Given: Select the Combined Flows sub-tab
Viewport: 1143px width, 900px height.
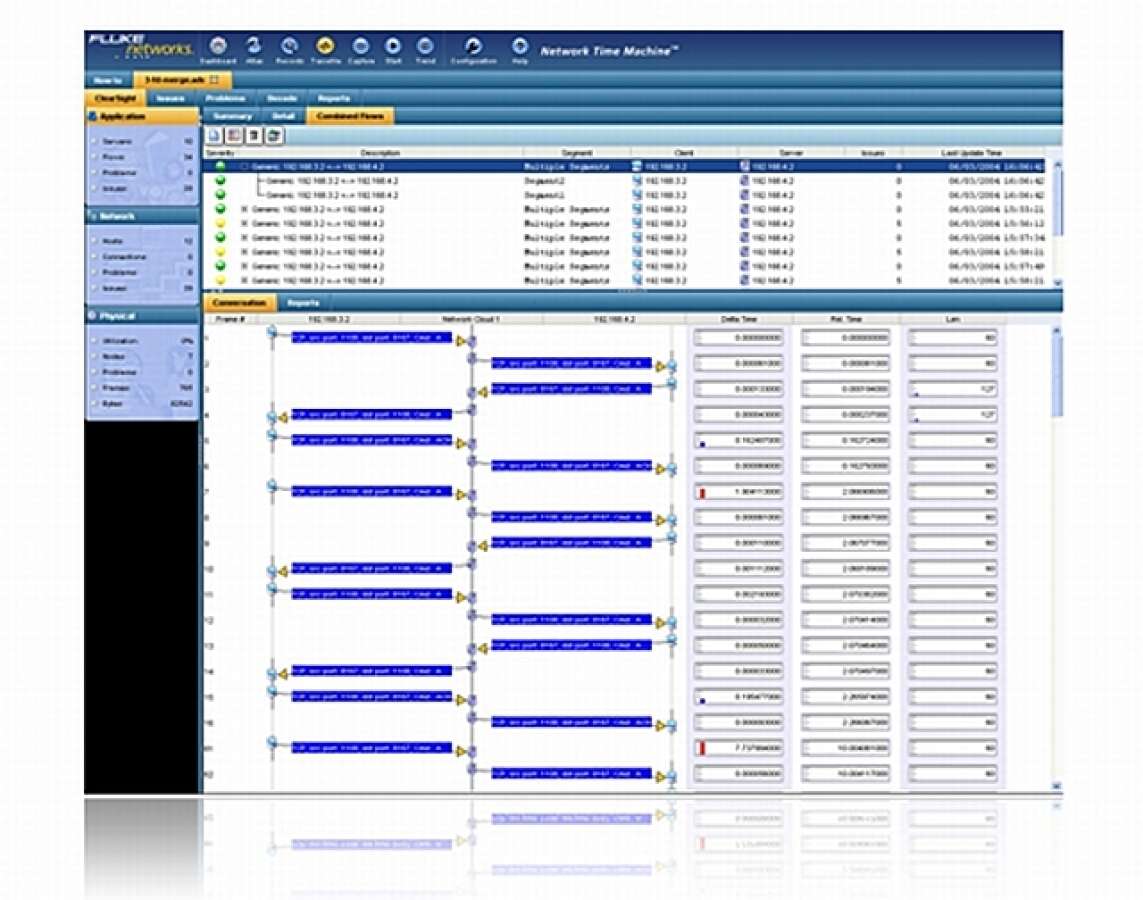Looking at the screenshot, I should tap(350, 116).
